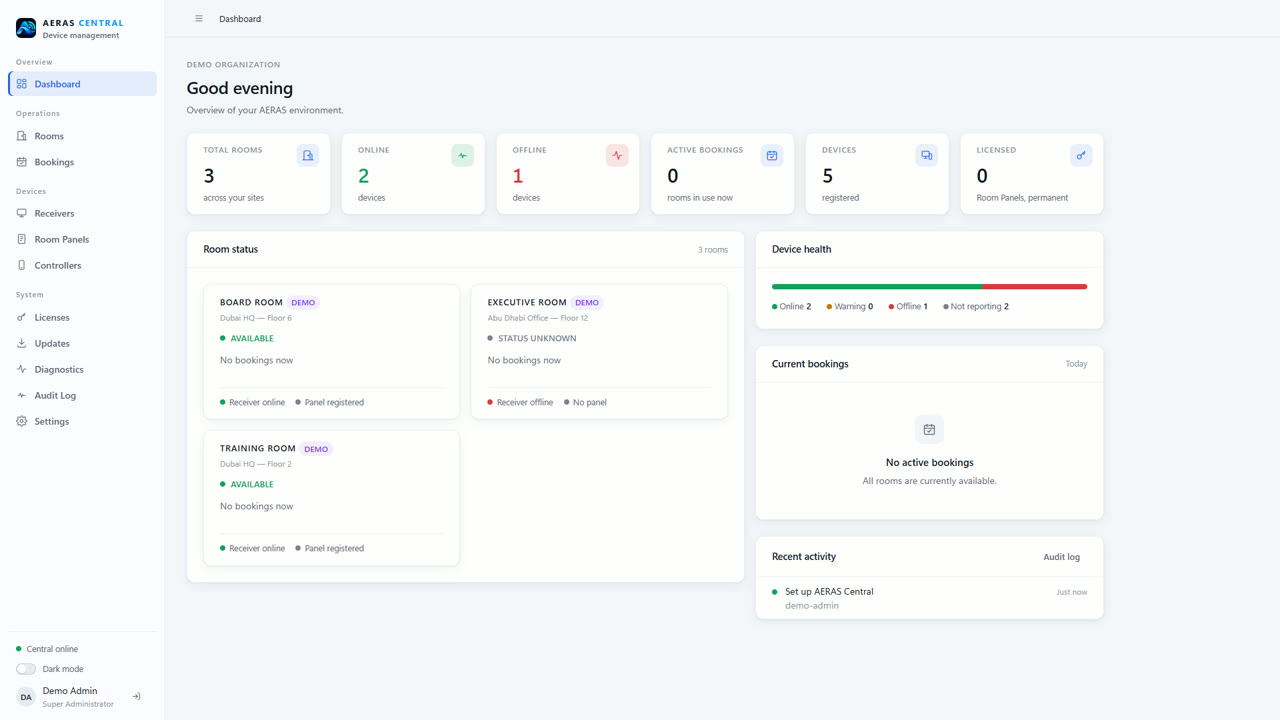The width and height of the screenshot is (1280, 720).
Task: Click the Devices card icon
Action: (x=927, y=155)
